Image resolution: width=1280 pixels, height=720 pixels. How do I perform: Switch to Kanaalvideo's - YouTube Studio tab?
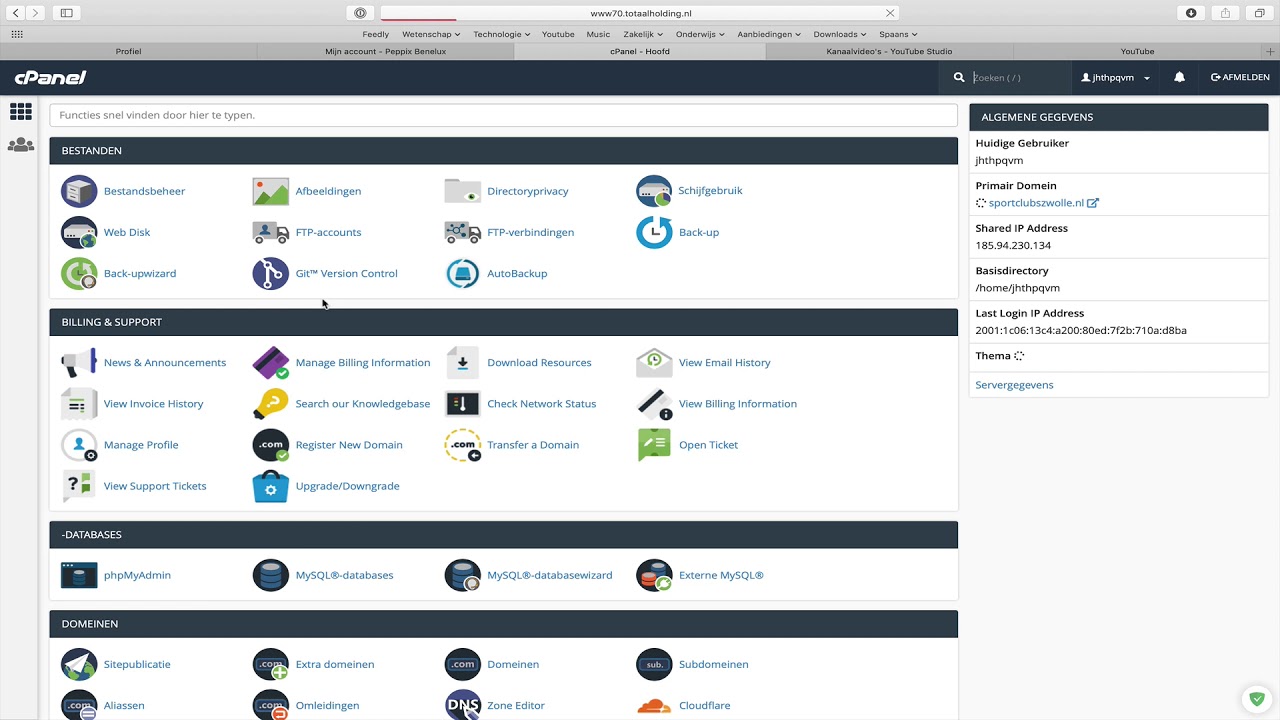[x=889, y=51]
